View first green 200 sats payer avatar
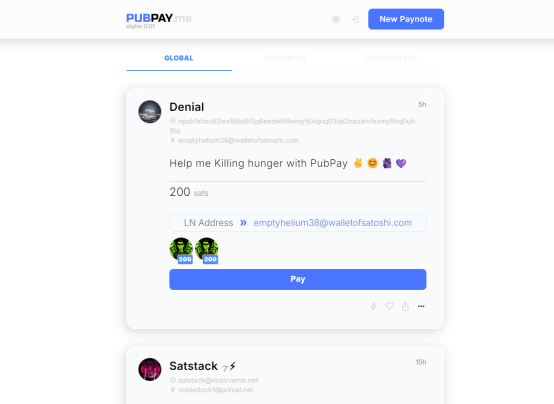 point(181,250)
